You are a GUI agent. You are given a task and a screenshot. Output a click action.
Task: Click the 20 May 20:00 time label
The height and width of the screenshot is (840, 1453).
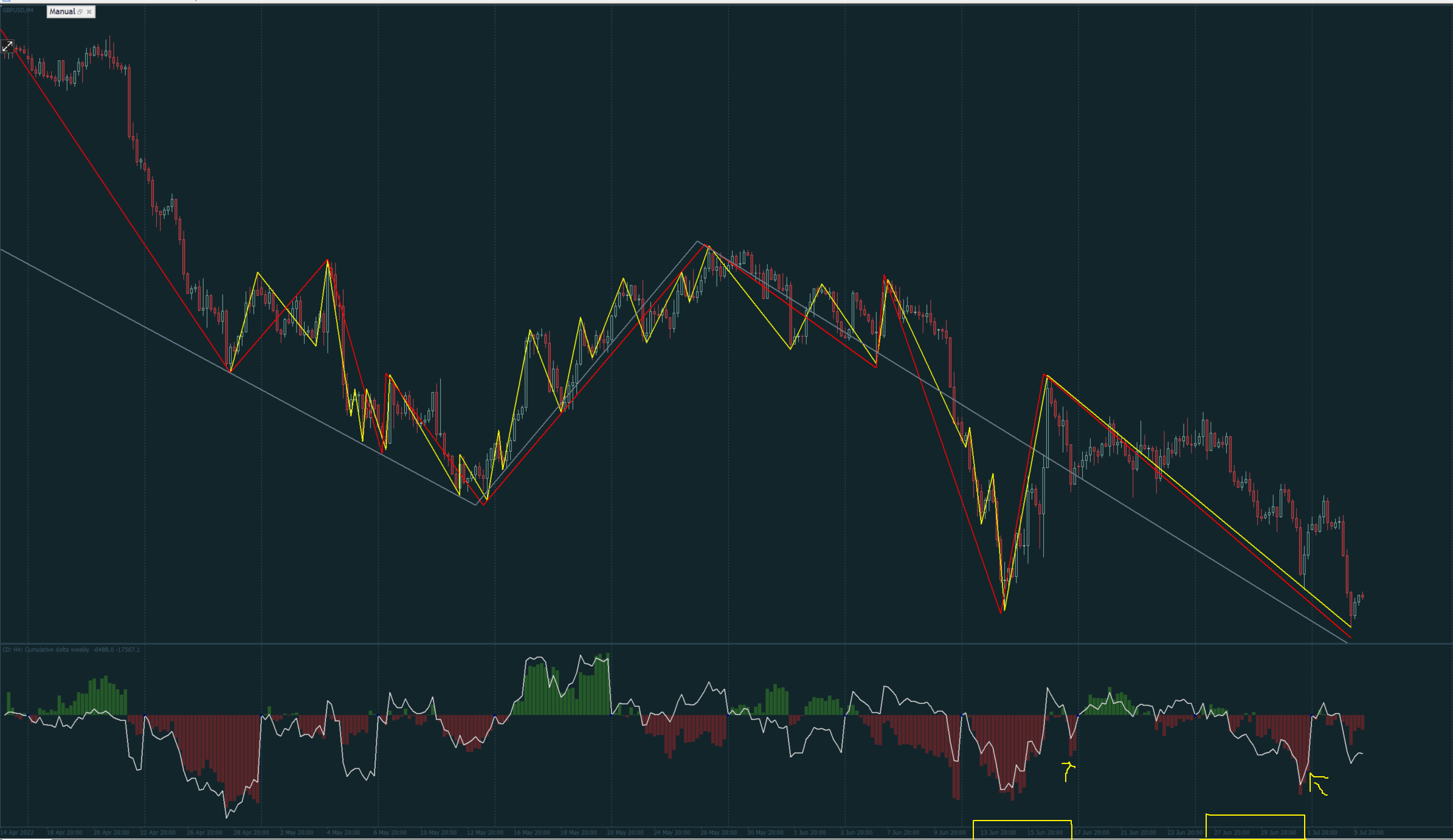[x=625, y=833]
